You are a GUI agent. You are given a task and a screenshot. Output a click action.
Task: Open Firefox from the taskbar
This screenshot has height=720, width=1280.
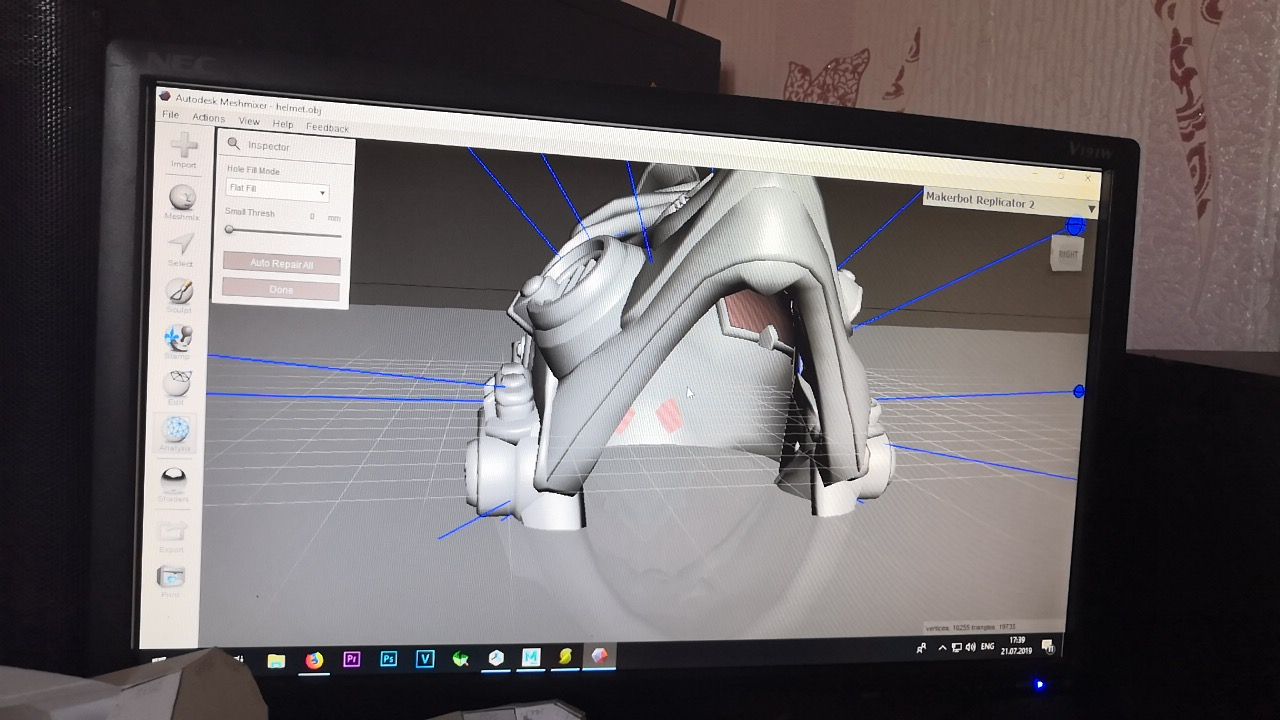(x=314, y=660)
